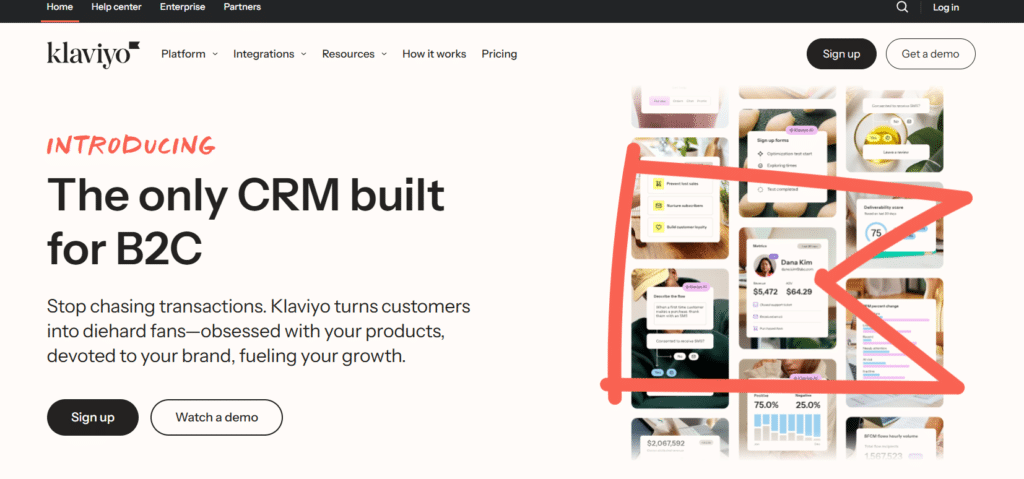Click Sign up next to Get a demo
Image resolution: width=1024 pixels, height=479 pixels.
(x=841, y=54)
